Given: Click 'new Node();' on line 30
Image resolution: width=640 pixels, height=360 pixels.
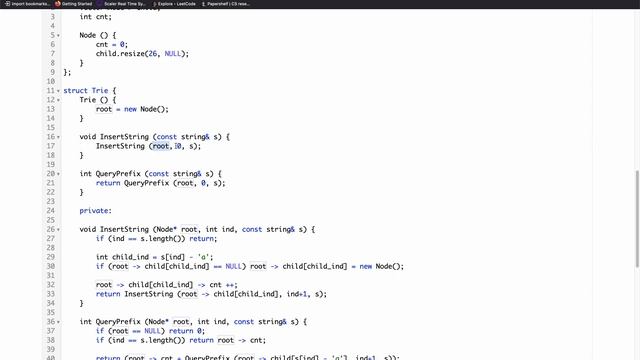Looking at the screenshot, I should click(x=382, y=266).
